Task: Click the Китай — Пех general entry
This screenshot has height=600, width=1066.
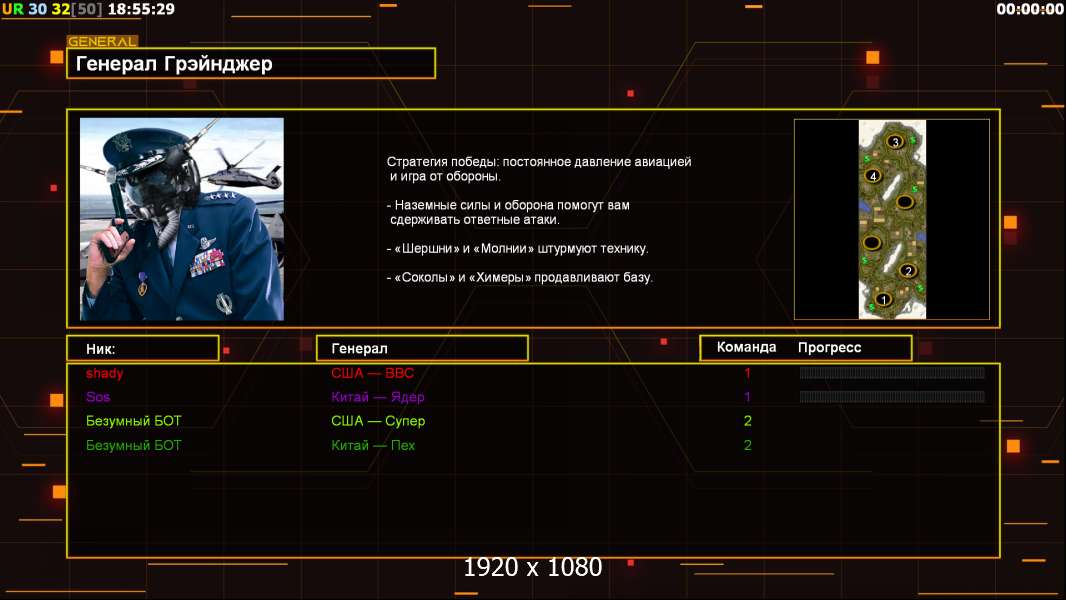Action: coord(373,445)
